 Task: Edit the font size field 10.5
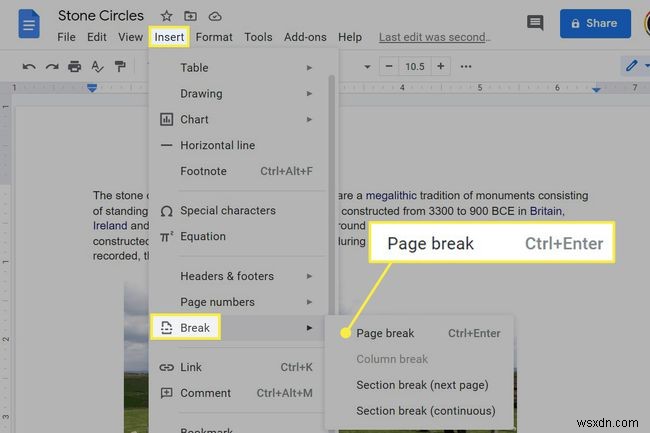(415, 66)
